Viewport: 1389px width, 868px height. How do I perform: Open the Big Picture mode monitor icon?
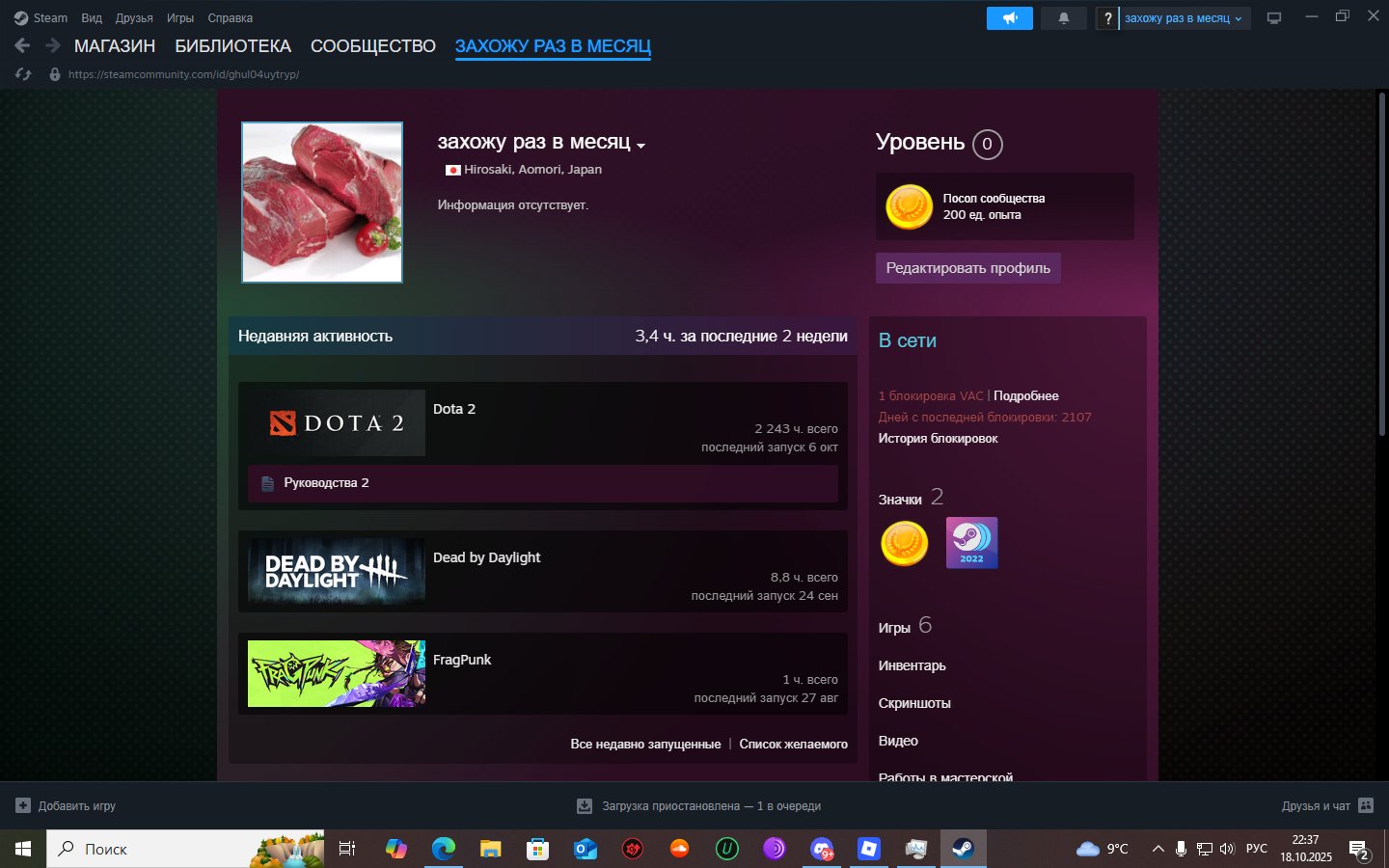(x=1274, y=18)
